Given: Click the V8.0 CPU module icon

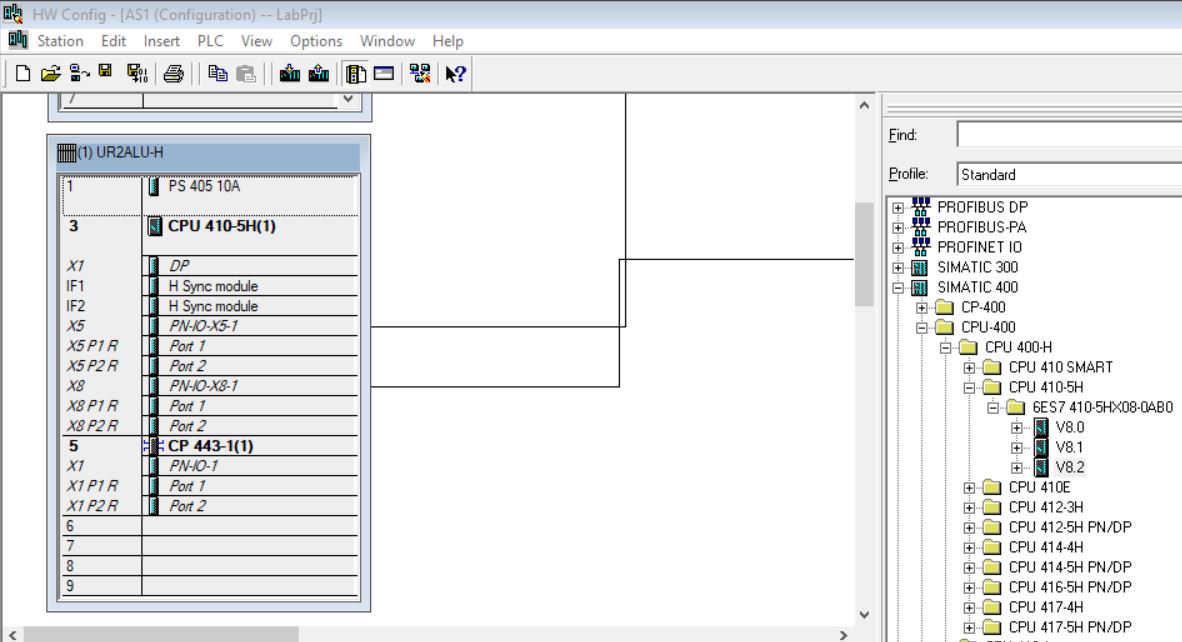Looking at the screenshot, I should (1041, 427).
